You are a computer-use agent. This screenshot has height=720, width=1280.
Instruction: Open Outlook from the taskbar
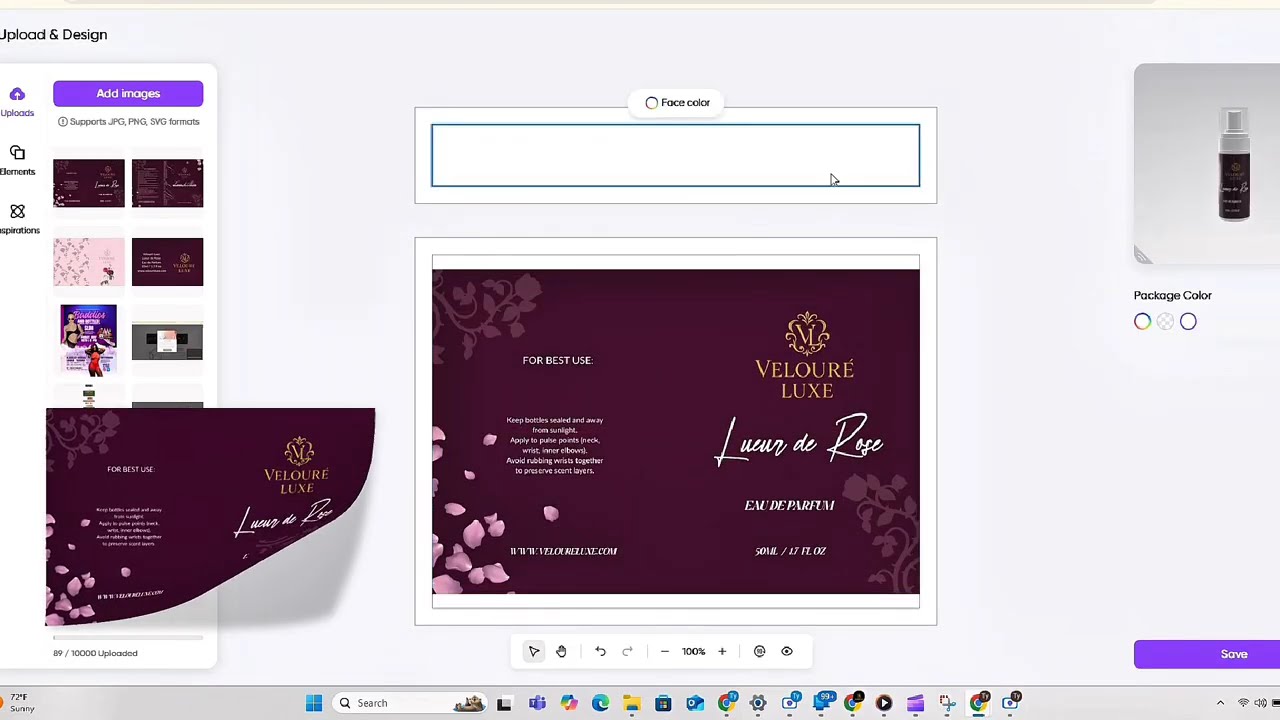pyautogui.click(x=695, y=703)
